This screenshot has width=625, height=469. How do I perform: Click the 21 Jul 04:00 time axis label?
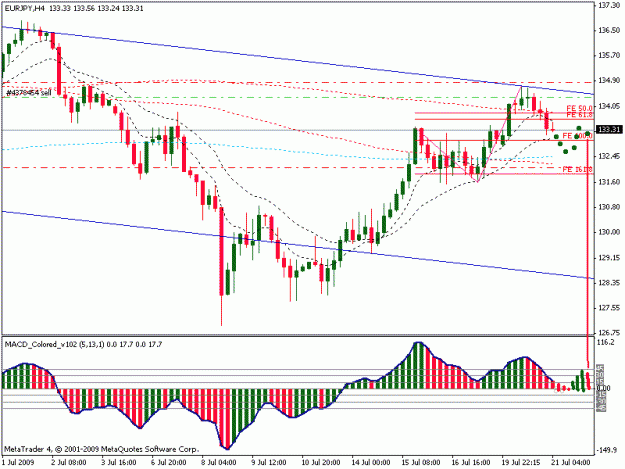(x=571, y=463)
